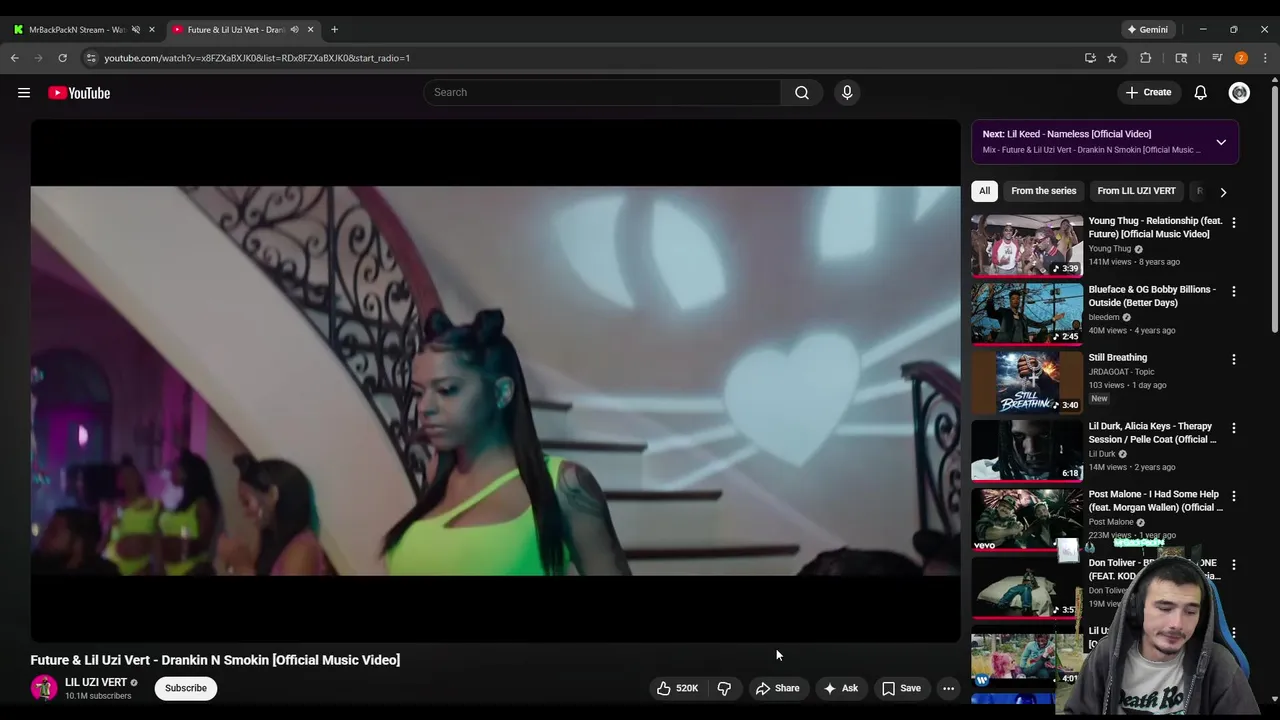Image resolution: width=1280 pixels, height=720 pixels.
Task: Show more filter chips with right arrow
Action: point(1223,192)
